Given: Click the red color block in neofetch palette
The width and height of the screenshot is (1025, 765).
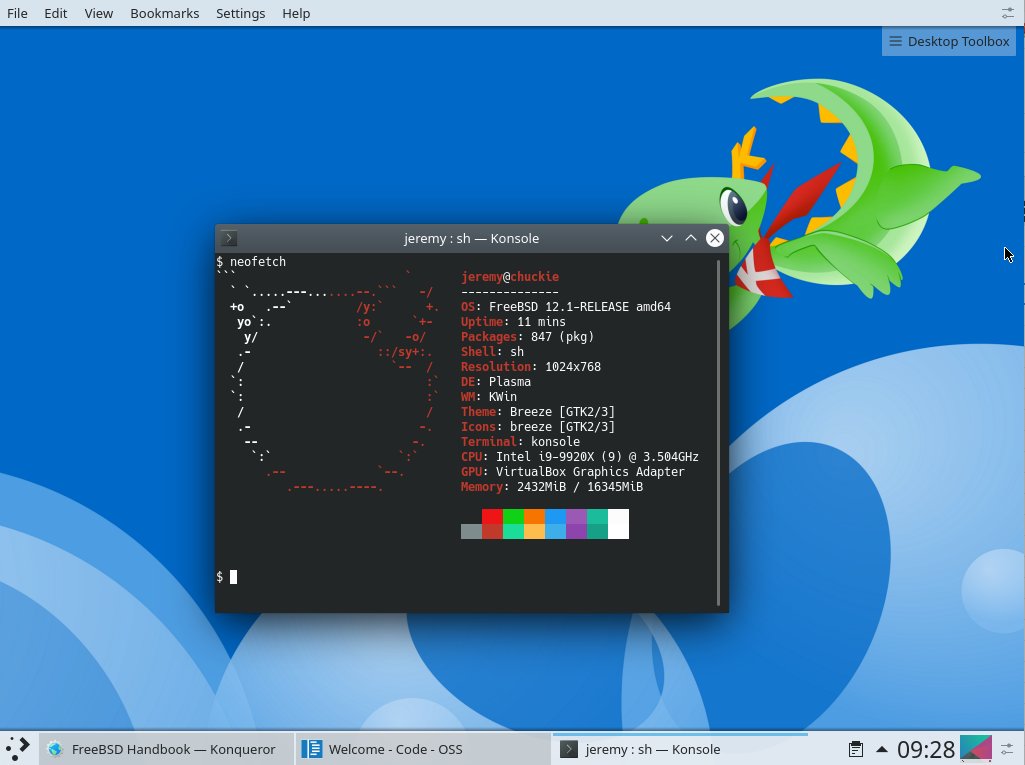Looking at the screenshot, I should coord(492,517).
